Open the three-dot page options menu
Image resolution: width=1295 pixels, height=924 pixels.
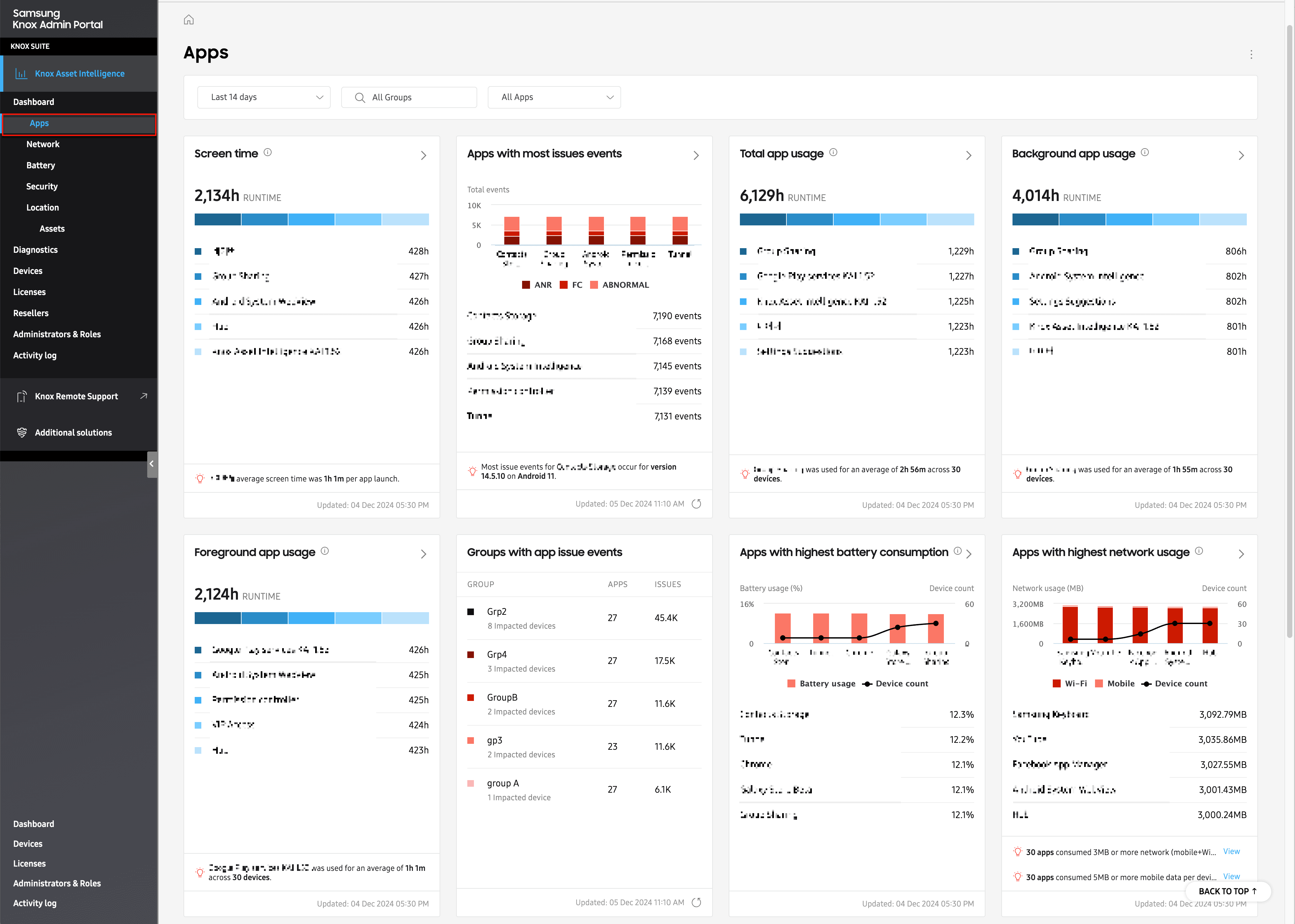1251,55
